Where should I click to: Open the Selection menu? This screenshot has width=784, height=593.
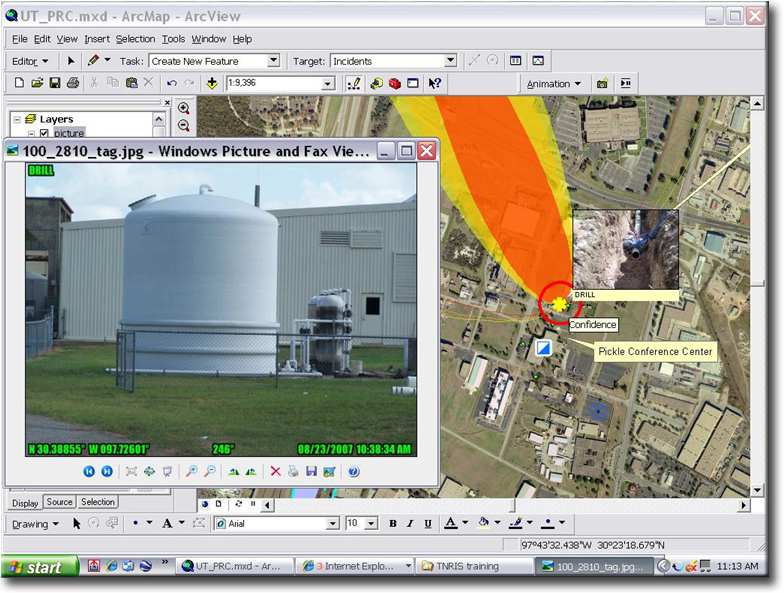click(135, 39)
